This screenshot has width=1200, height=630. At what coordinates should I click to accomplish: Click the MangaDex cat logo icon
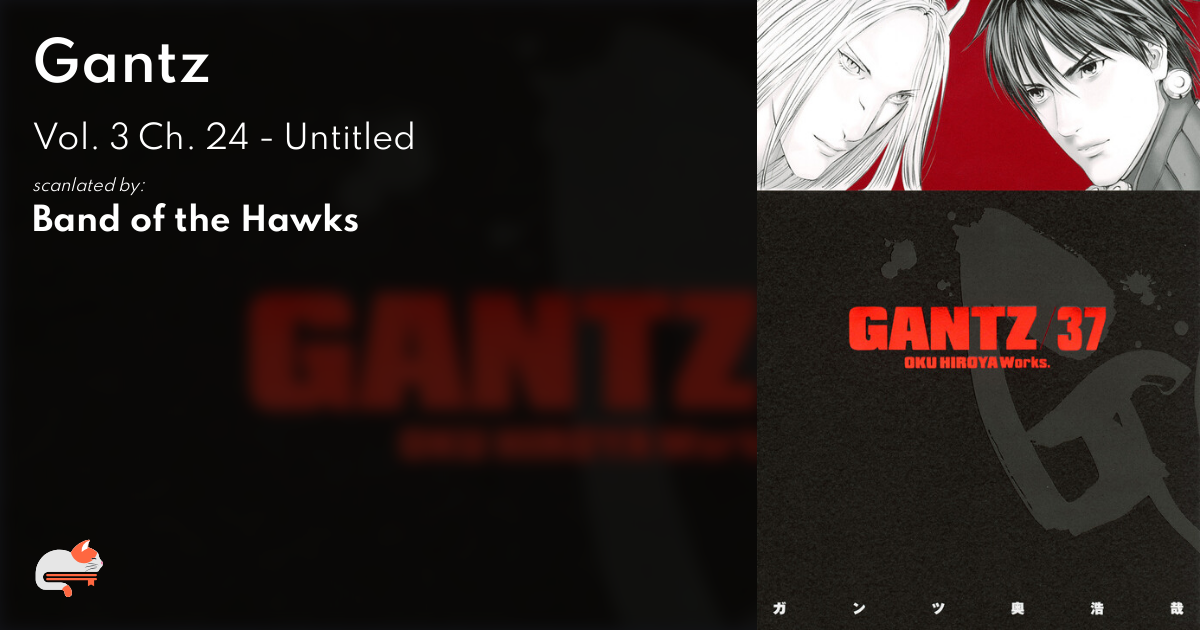pyautogui.click(x=69, y=568)
